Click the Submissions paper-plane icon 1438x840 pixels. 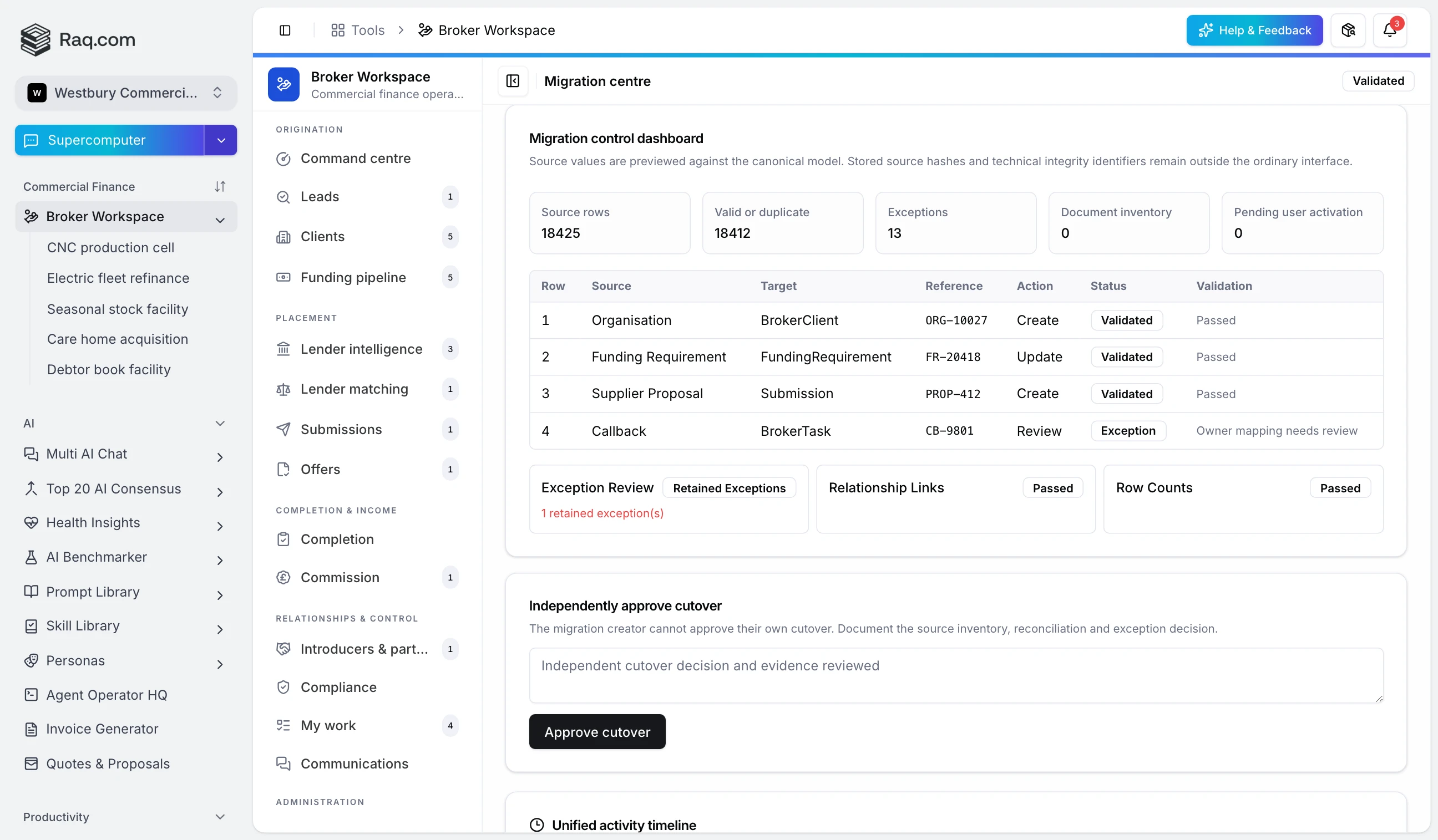click(x=283, y=429)
